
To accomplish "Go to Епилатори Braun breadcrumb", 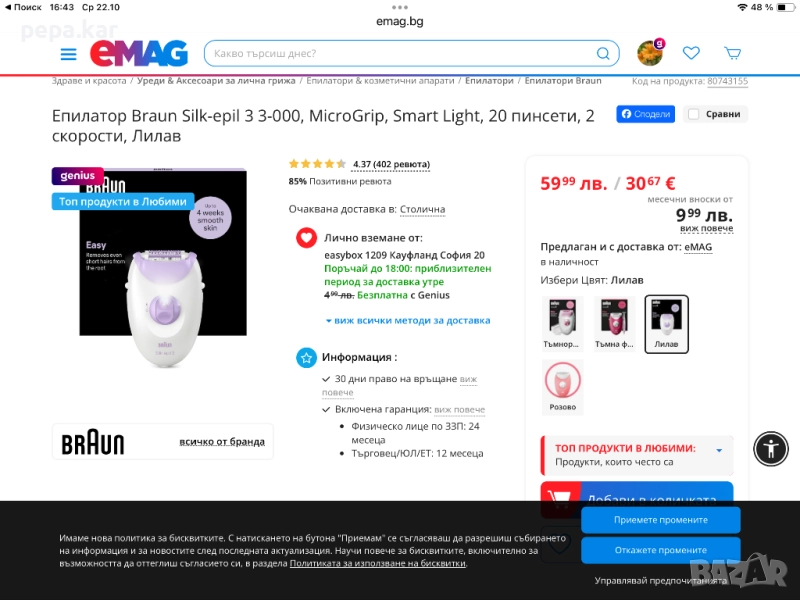I will point(563,81).
